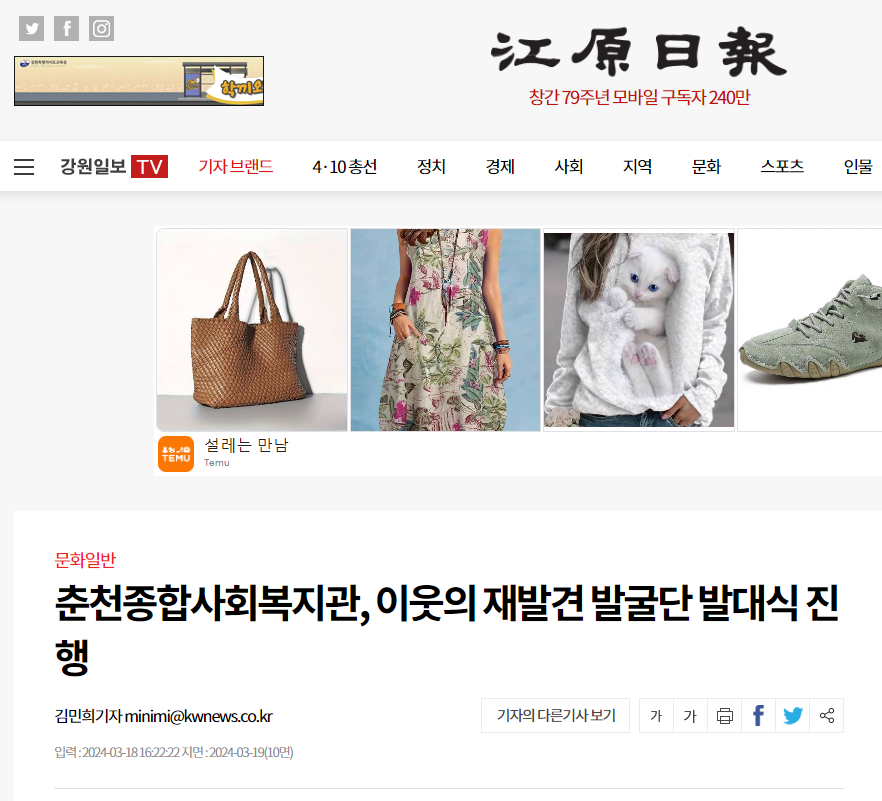Open the 문화 section
The height and width of the screenshot is (801, 882).
pyautogui.click(x=706, y=166)
